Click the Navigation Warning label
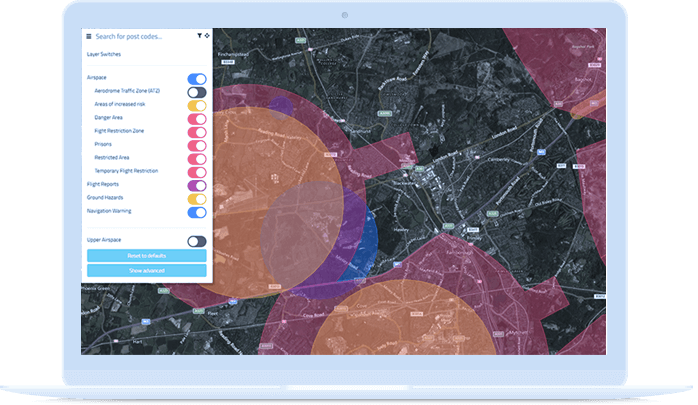The image size is (698, 405). (109, 211)
